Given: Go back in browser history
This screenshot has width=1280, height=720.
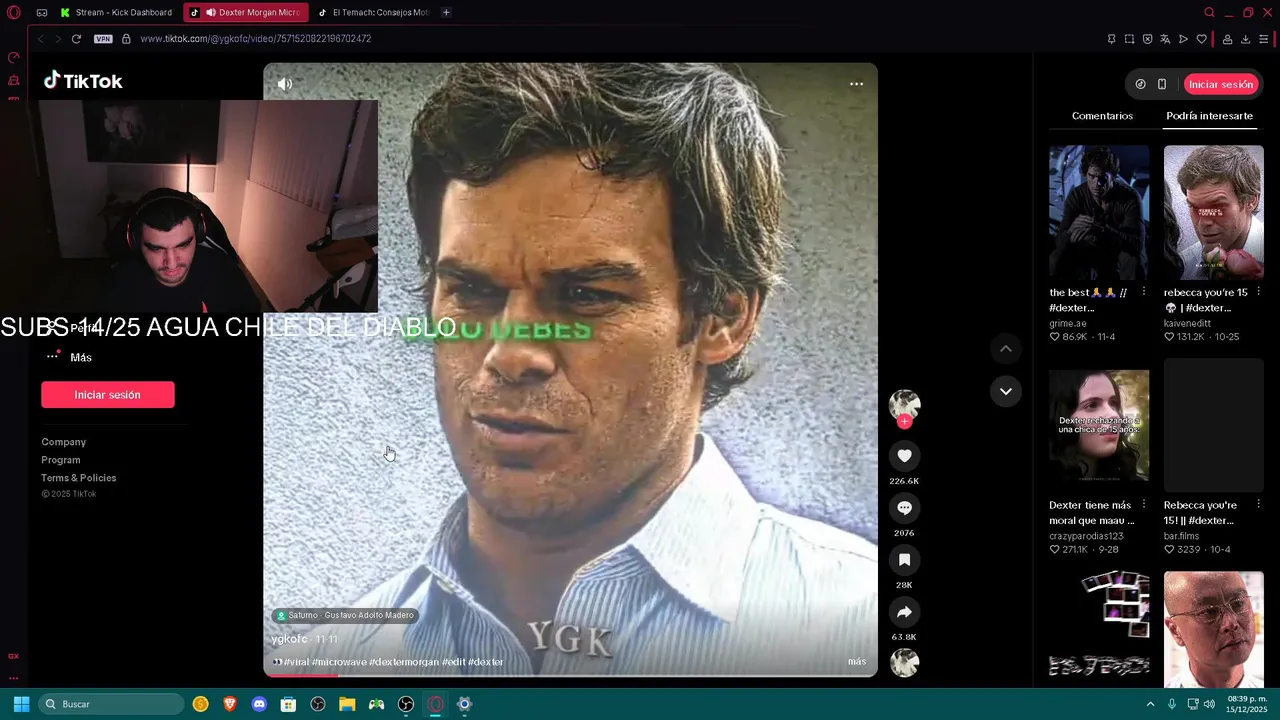Looking at the screenshot, I should (x=40, y=39).
